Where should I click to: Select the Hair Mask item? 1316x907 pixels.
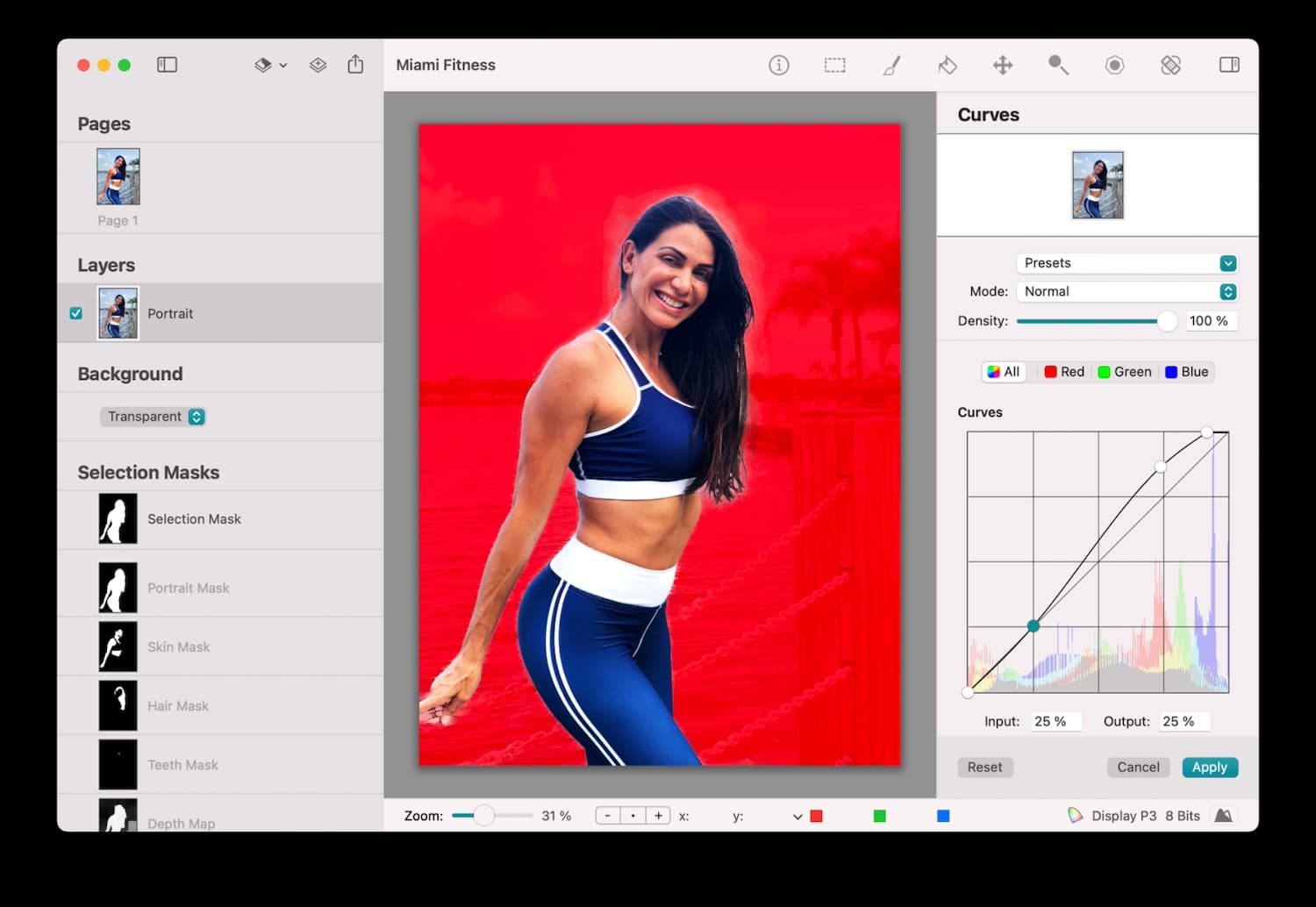pyautogui.click(x=178, y=706)
